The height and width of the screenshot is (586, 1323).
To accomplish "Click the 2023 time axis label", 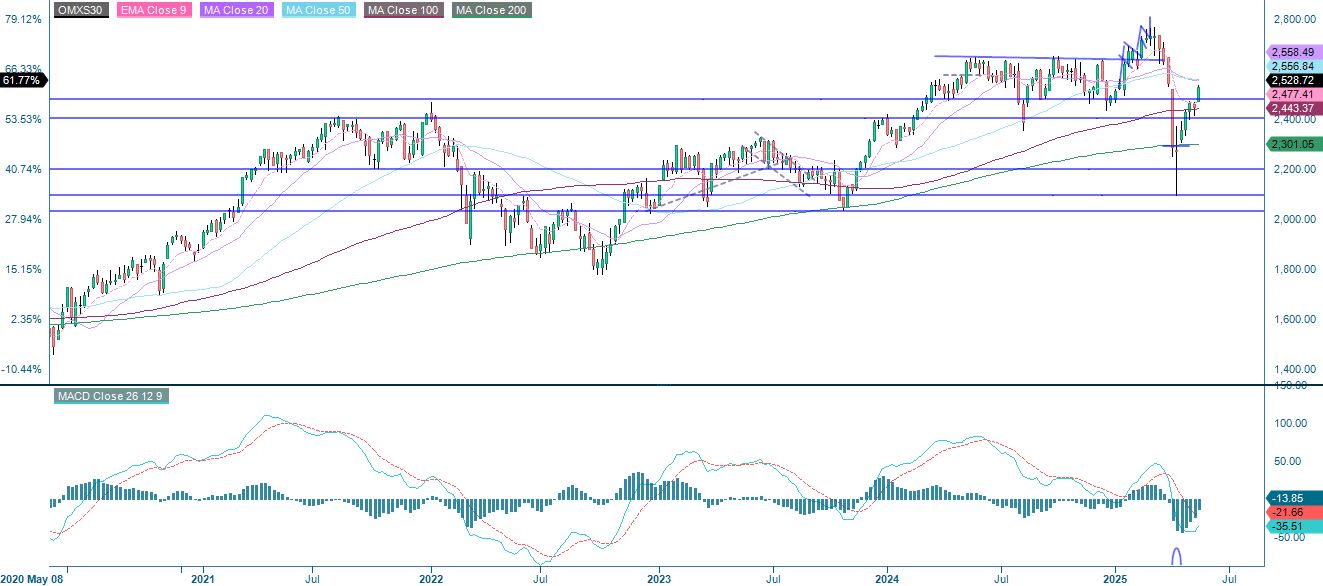I will tap(659, 578).
